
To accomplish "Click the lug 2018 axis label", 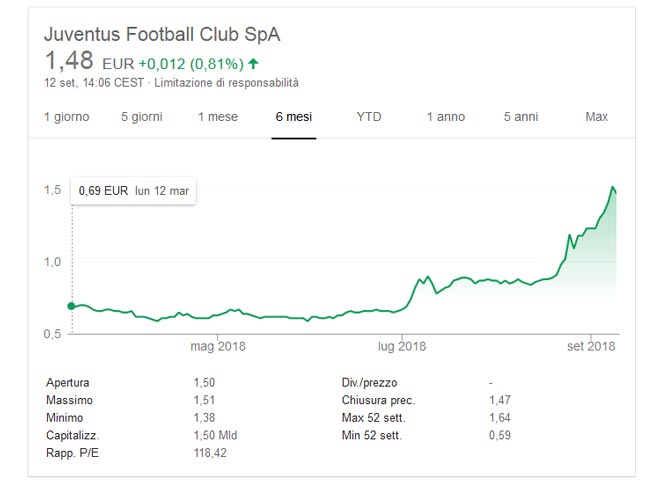I will (401, 347).
